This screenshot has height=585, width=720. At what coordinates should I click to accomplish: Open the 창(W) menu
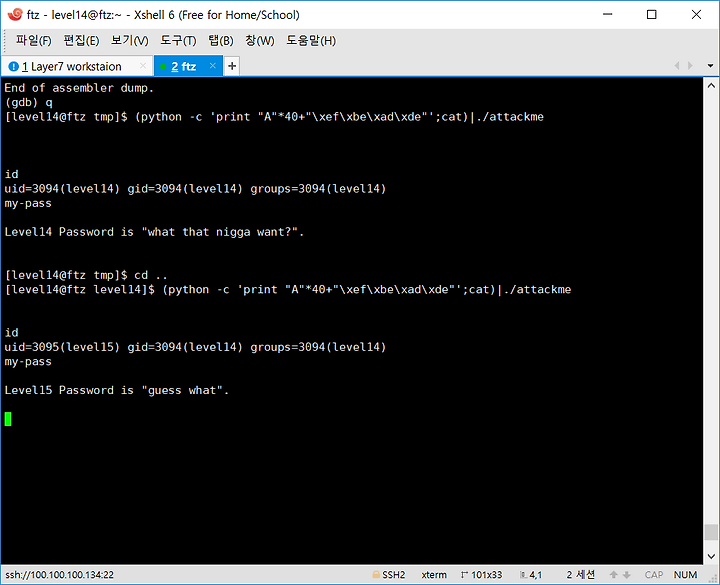tap(259, 41)
